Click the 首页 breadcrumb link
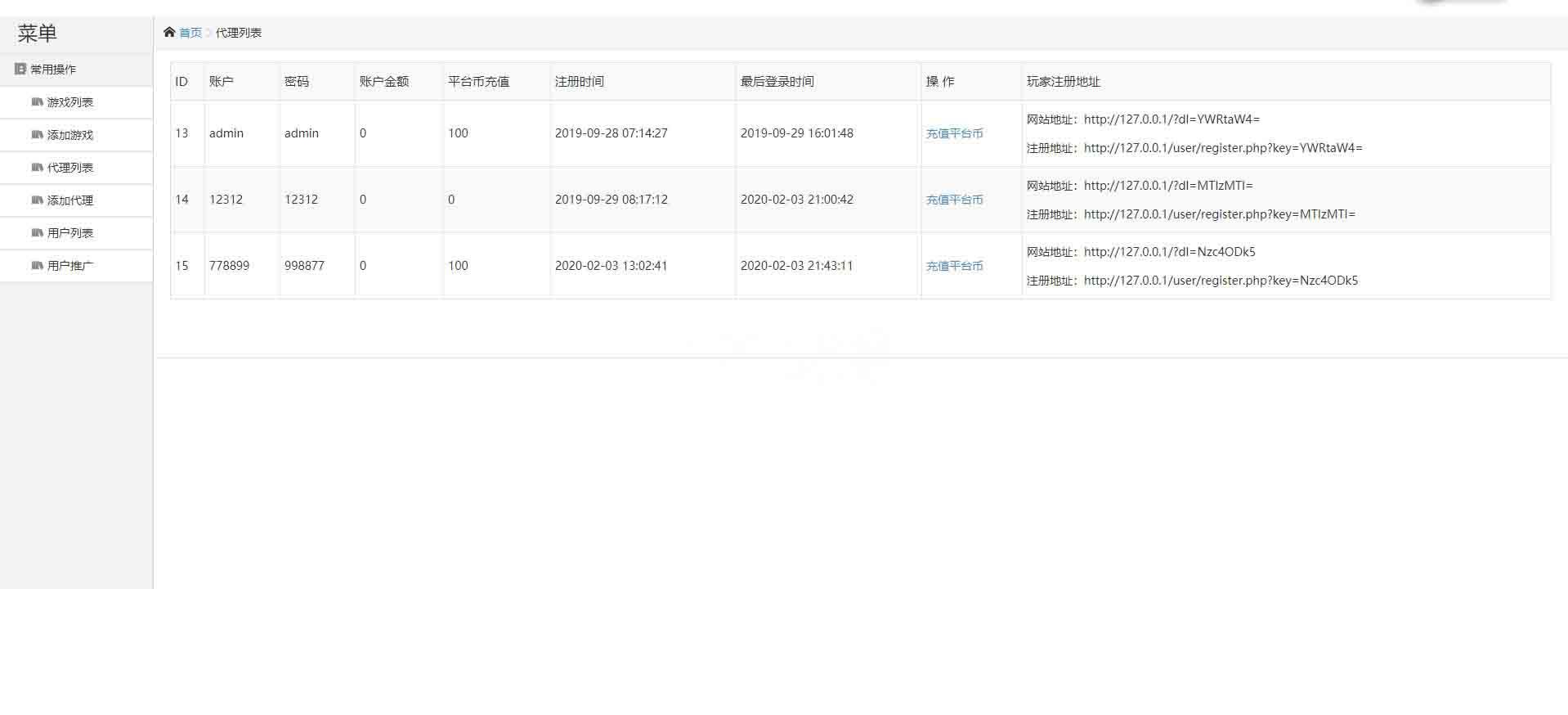Screen dimensions: 1568x715 pyautogui.click(x=190, y=33)
